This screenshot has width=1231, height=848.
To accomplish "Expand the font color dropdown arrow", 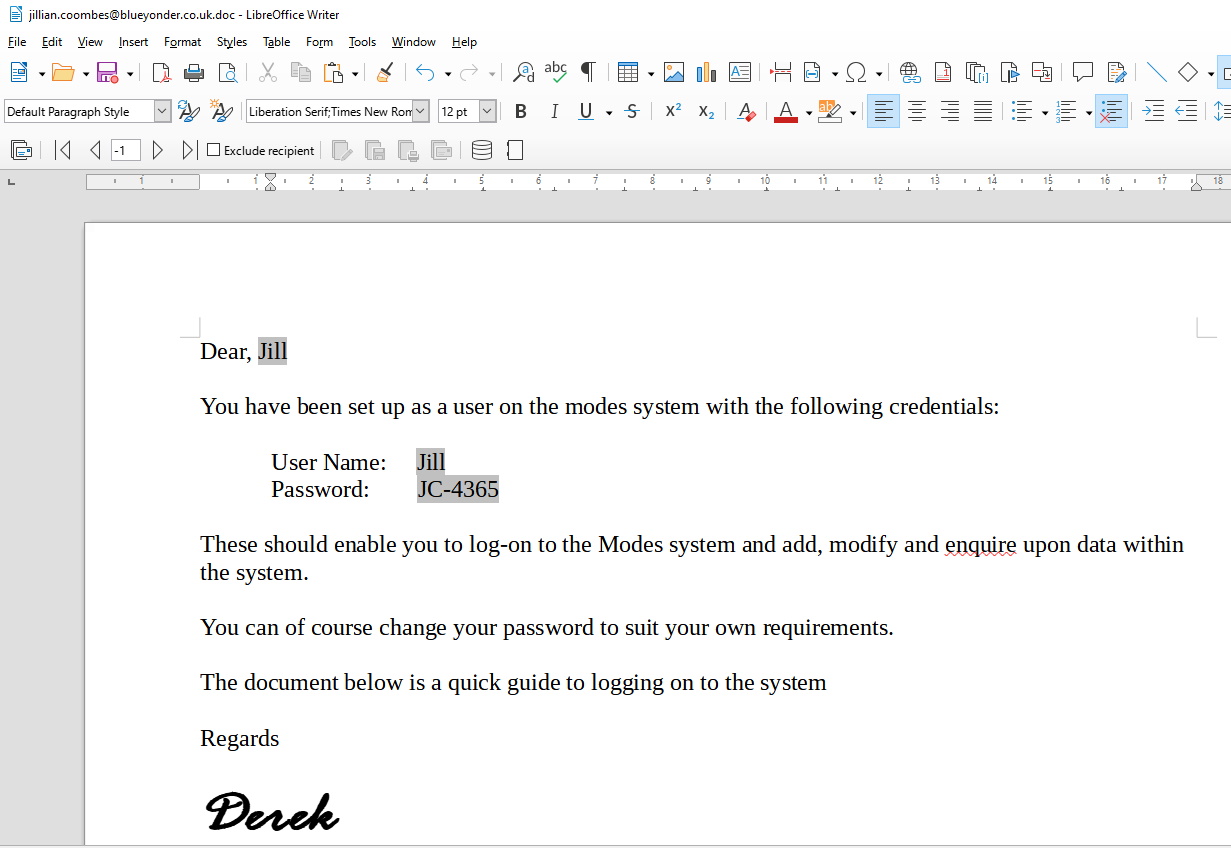I will pos(808,113).
